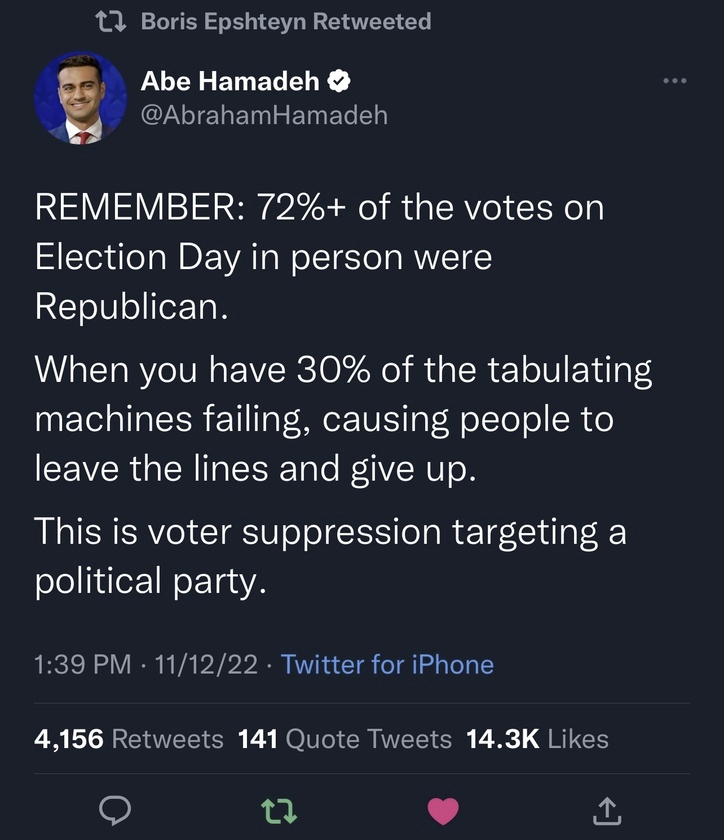The image size is (724, 840).
Task: Click the 11/12/22 date
Action: [x=202, y=665]
